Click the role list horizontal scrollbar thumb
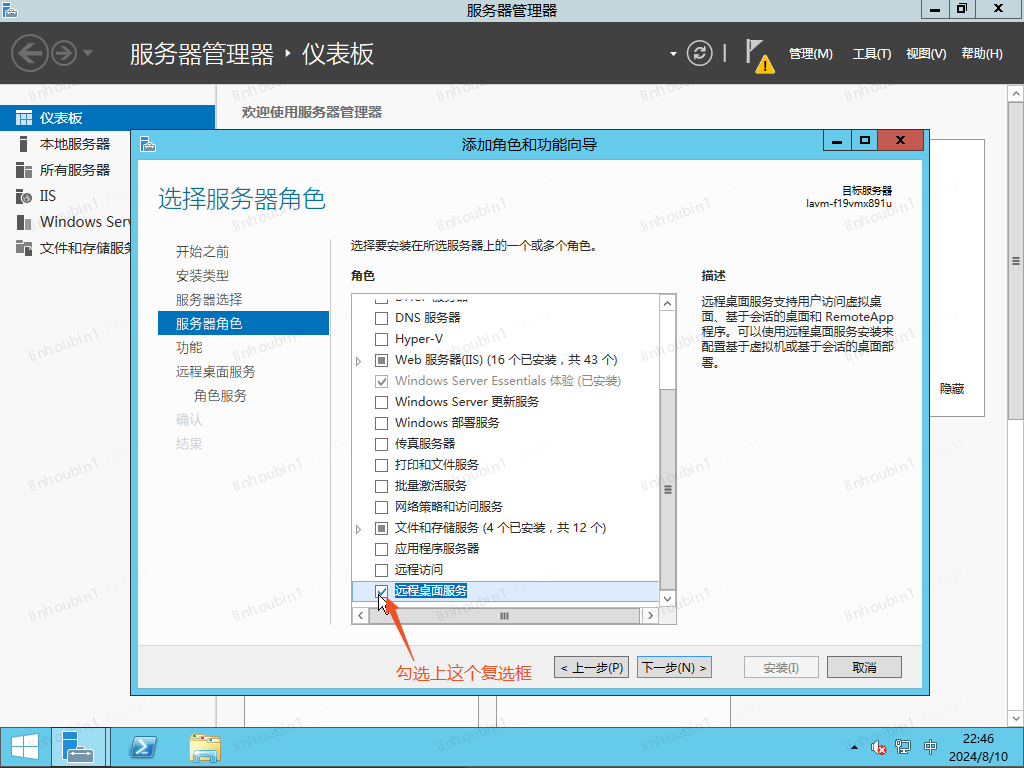The width and height of the screenshot is (1024, 768). point(504,615)
